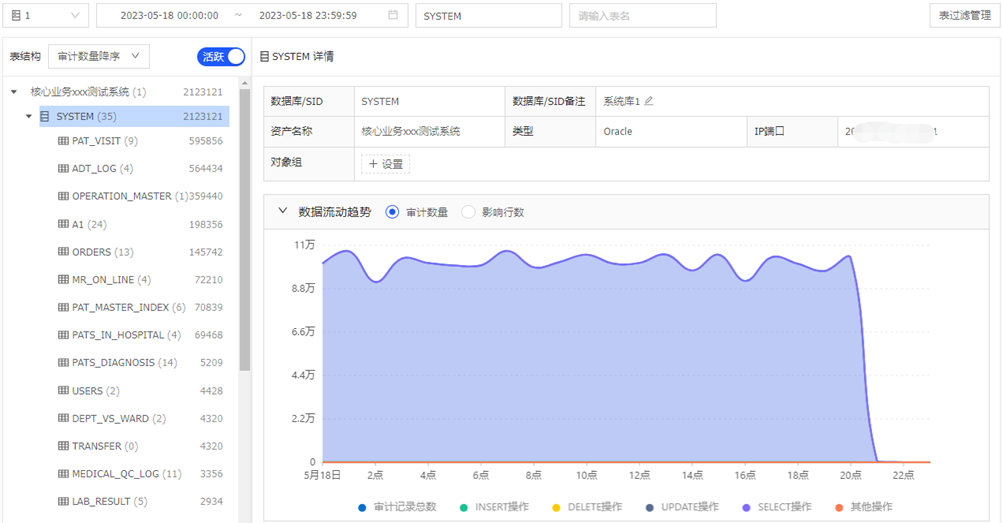Viewport: 1003px width, 523px height.
Task: Select TRANSFER (0) in the tree
Action: [x=105, y=446]
